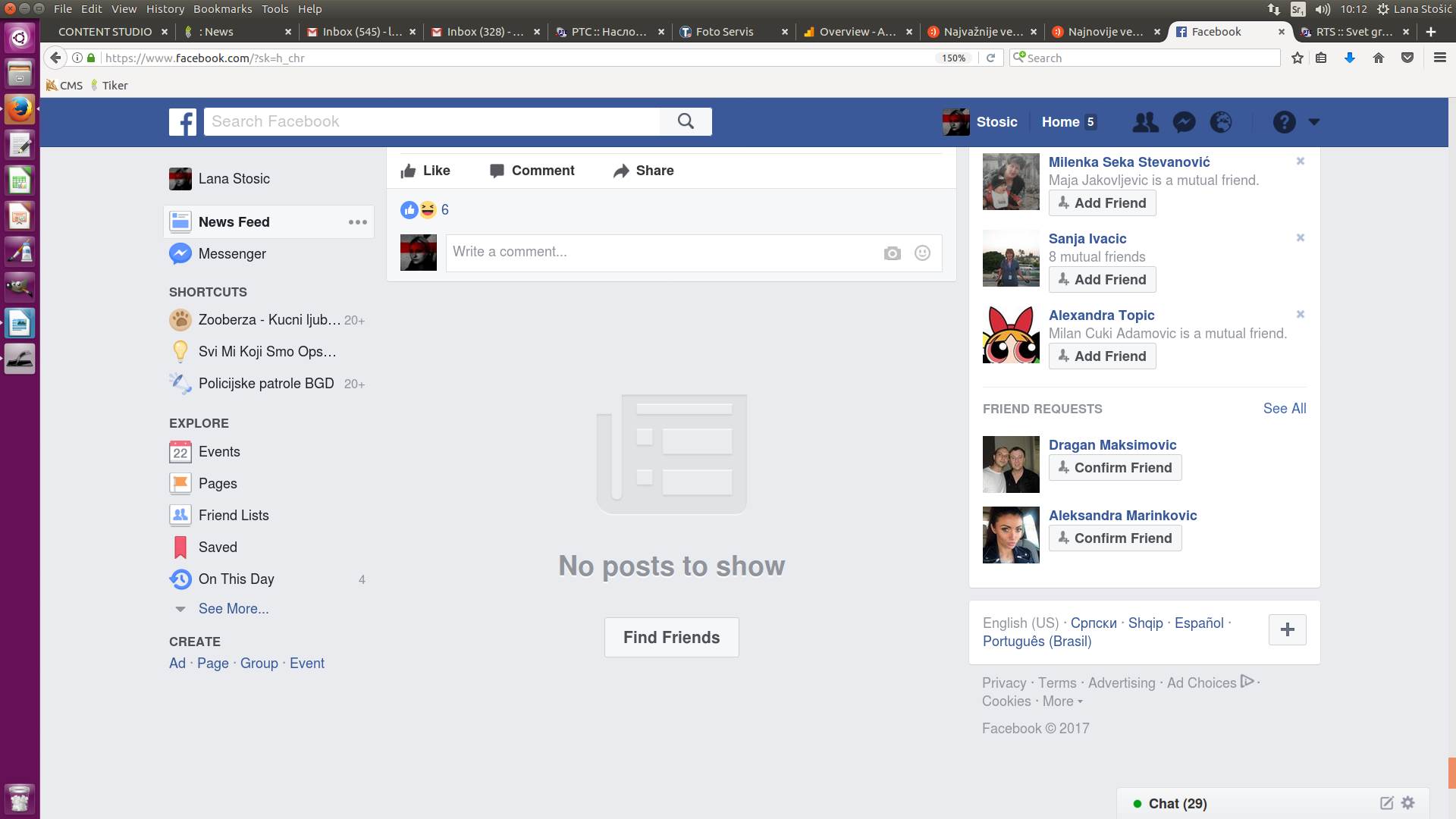Click the Facebook search magnifier button
This screenshot has width=1456, height=819.
[686, 121]
